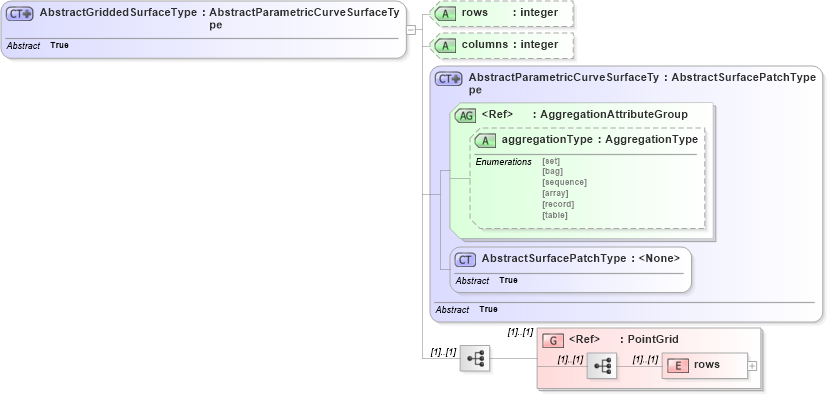
Task: Select the [set] enumeration value
Action: click(551, 161)
